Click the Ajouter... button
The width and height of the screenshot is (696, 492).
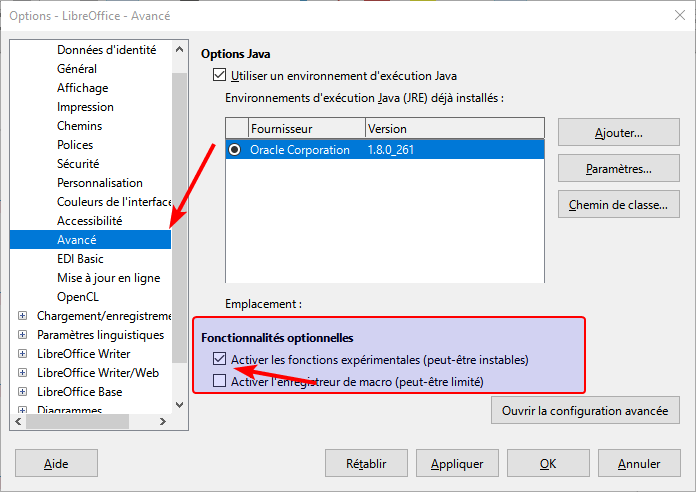click(x=619, y=132)
